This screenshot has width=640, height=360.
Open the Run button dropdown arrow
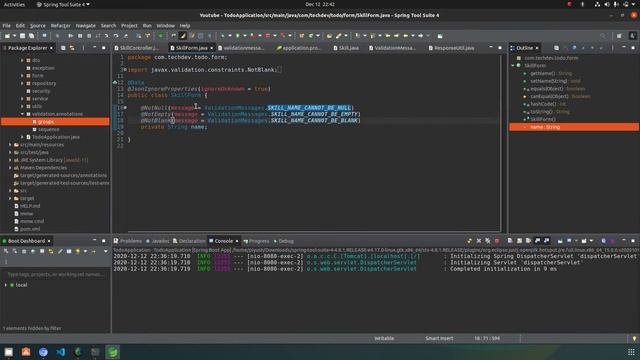tap(244, 36)
